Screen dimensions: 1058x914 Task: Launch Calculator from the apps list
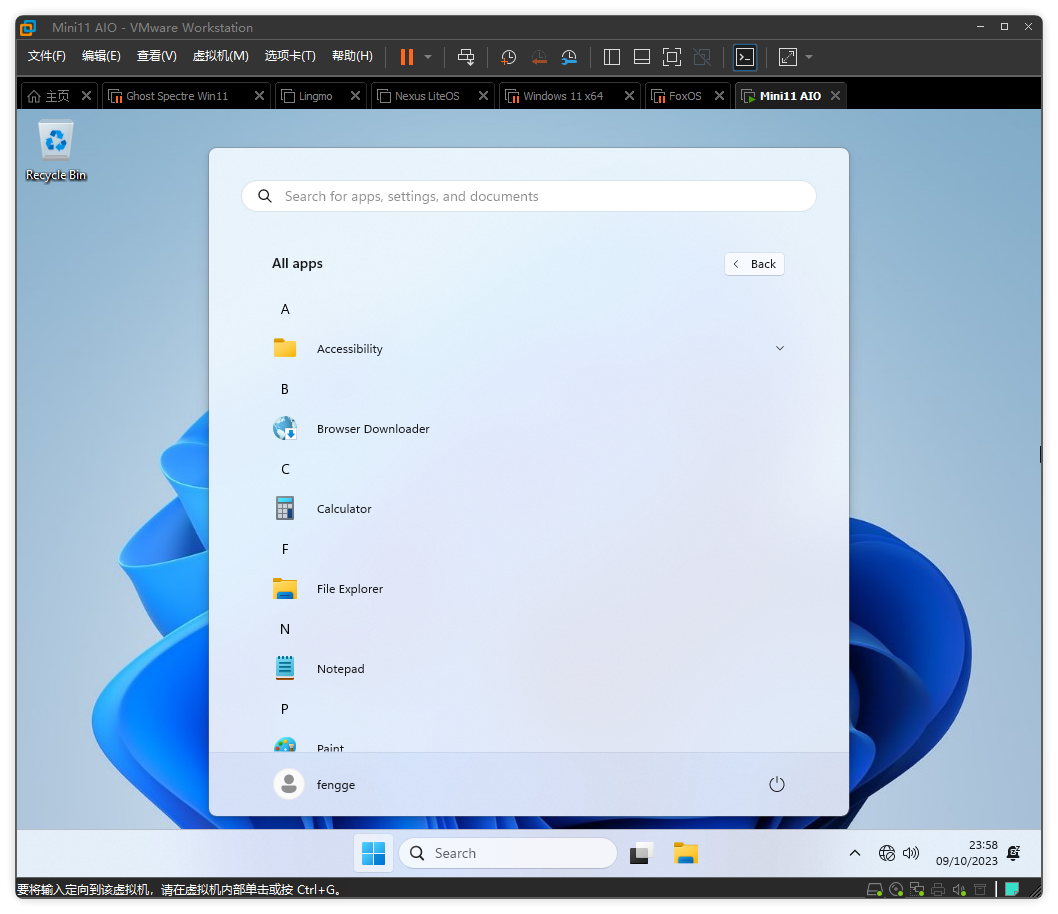tap(528, 509)
